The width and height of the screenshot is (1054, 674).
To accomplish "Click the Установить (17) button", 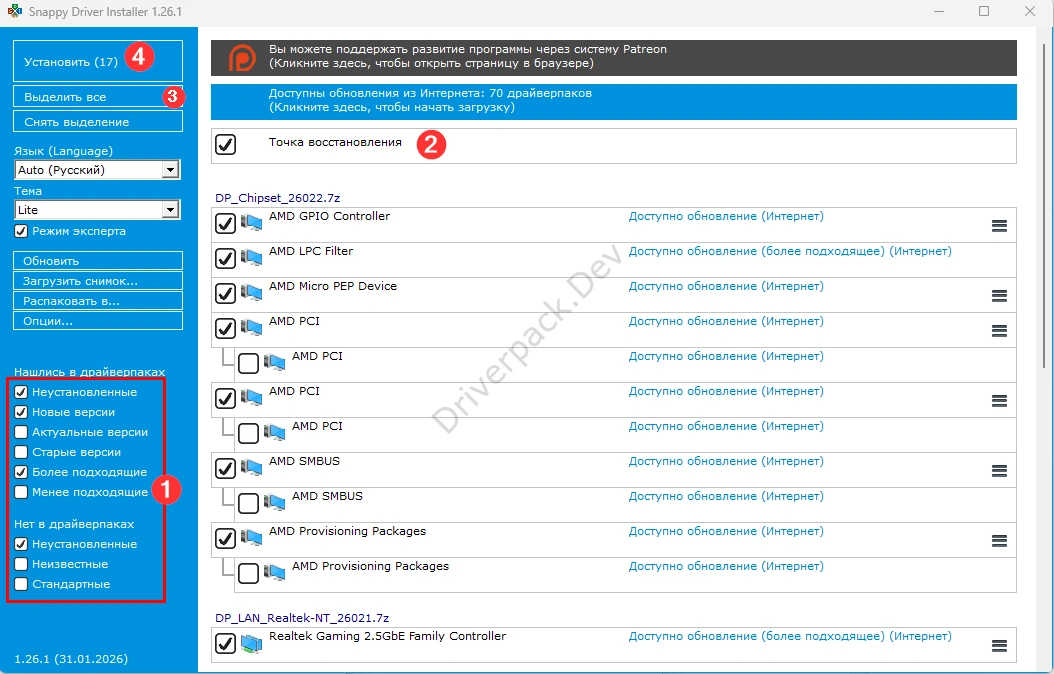I will 98,61.
